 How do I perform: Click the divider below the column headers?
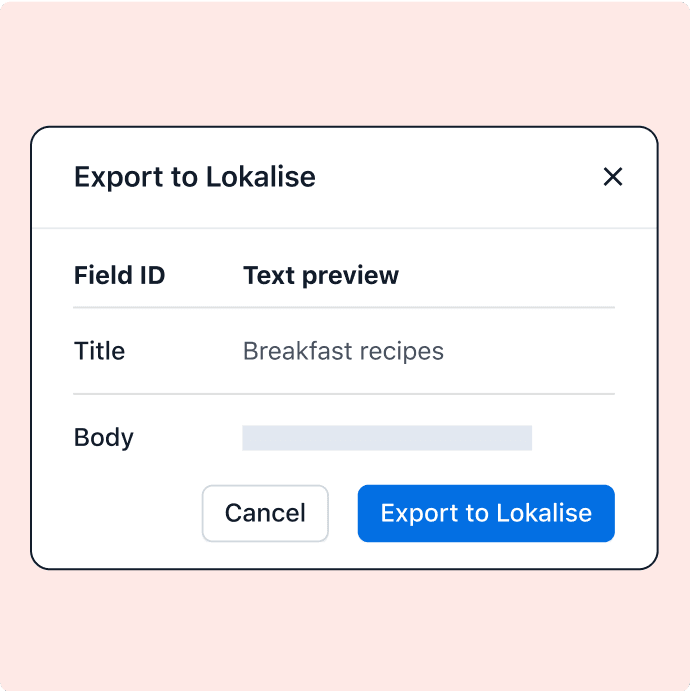(x=345, y=307)
